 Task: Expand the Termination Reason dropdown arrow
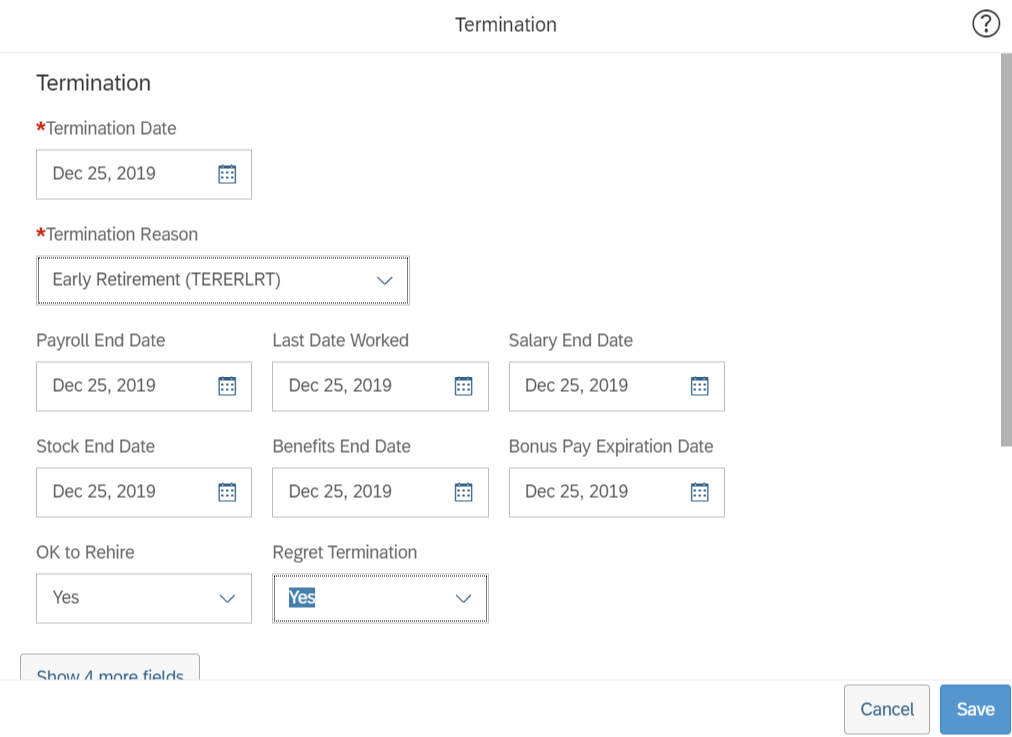point(385,280)
